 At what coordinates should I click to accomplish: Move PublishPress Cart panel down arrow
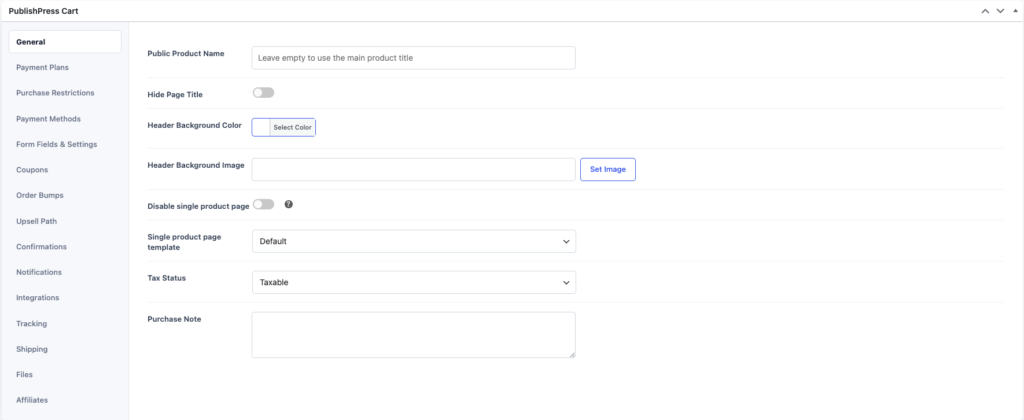pos(1000,11)
